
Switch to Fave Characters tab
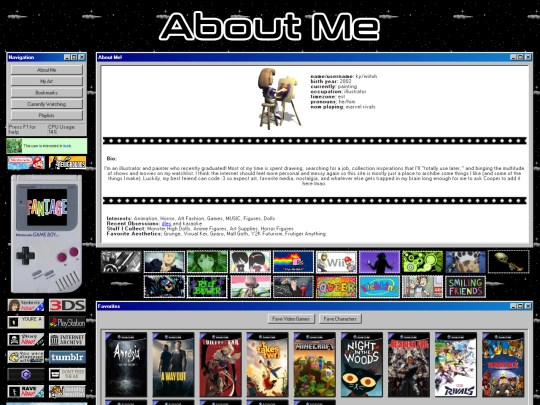click(340, 319)
